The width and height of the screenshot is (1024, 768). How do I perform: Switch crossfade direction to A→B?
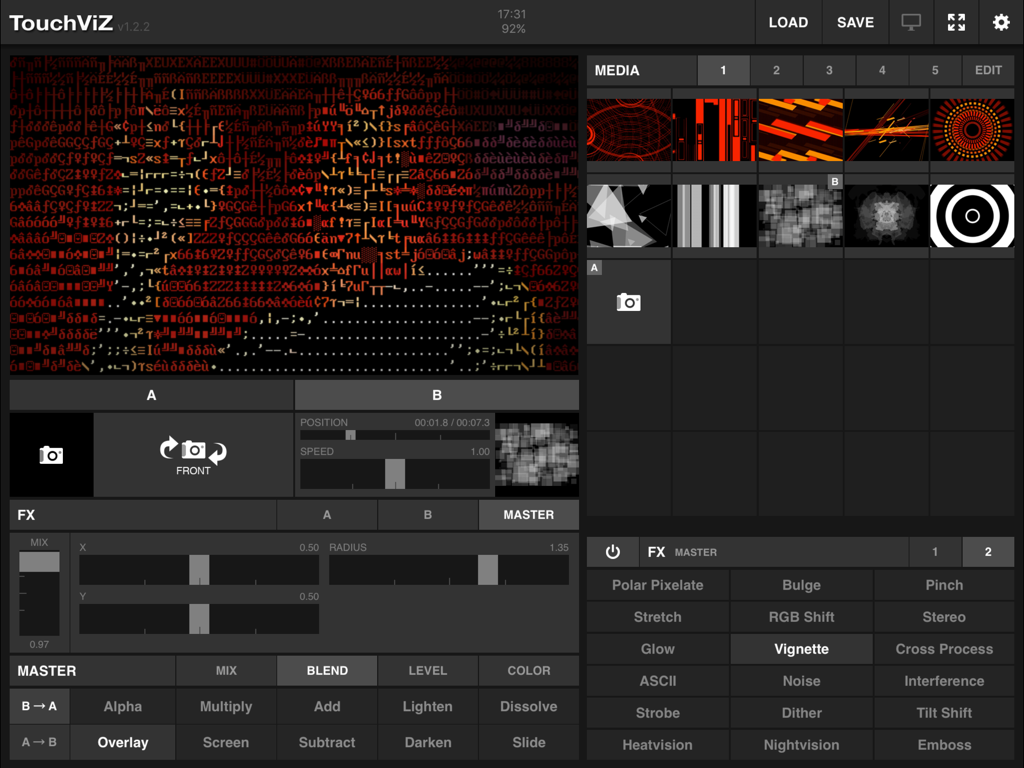click(x=39, y=742)
